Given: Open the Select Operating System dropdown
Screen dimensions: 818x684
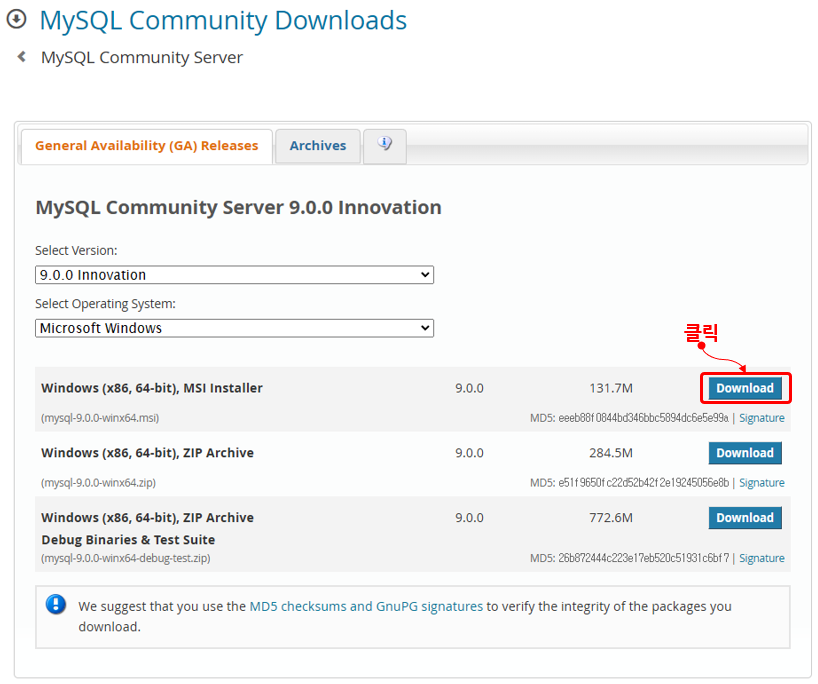Looking at the screenshot, I should click(234, 328).
